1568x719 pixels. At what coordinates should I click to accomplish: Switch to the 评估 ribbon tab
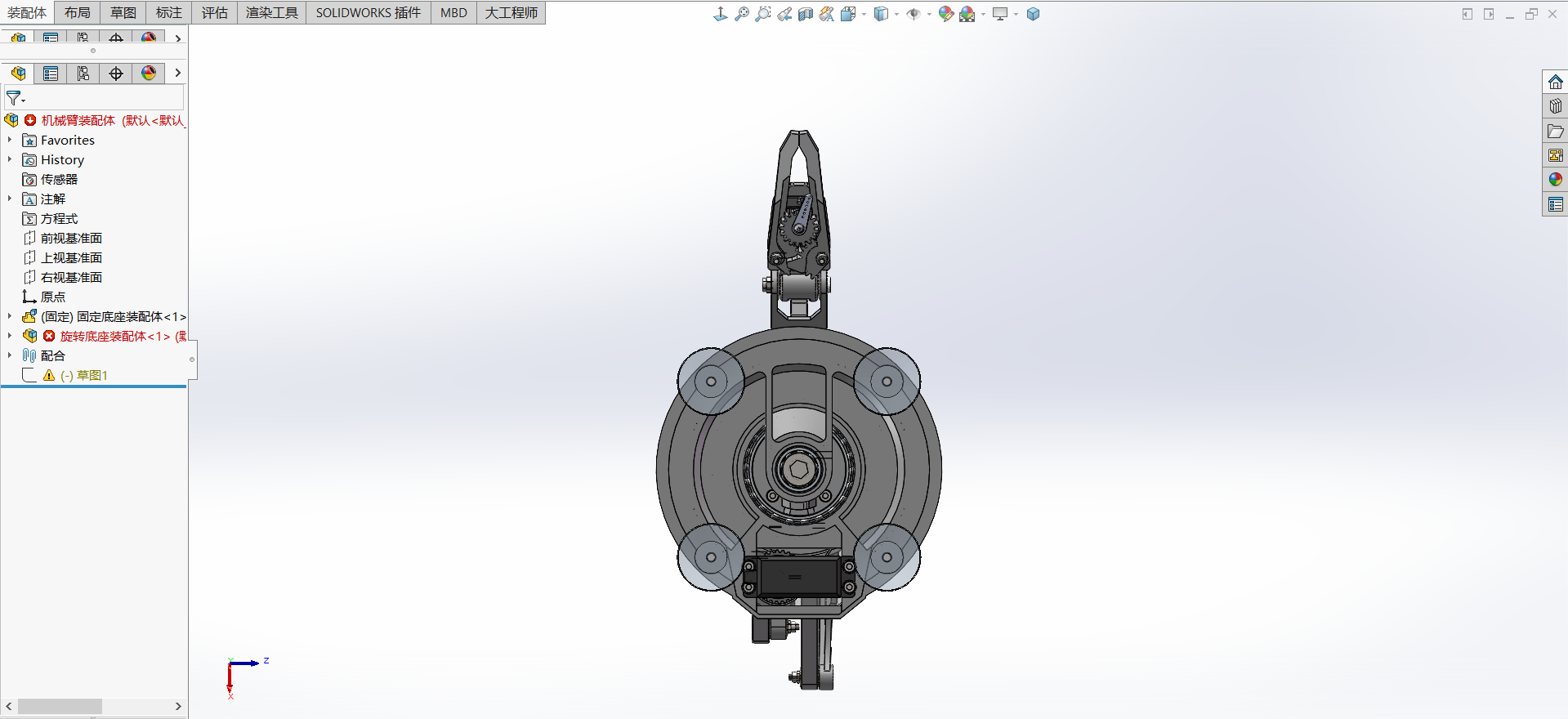tap(215, 12)
